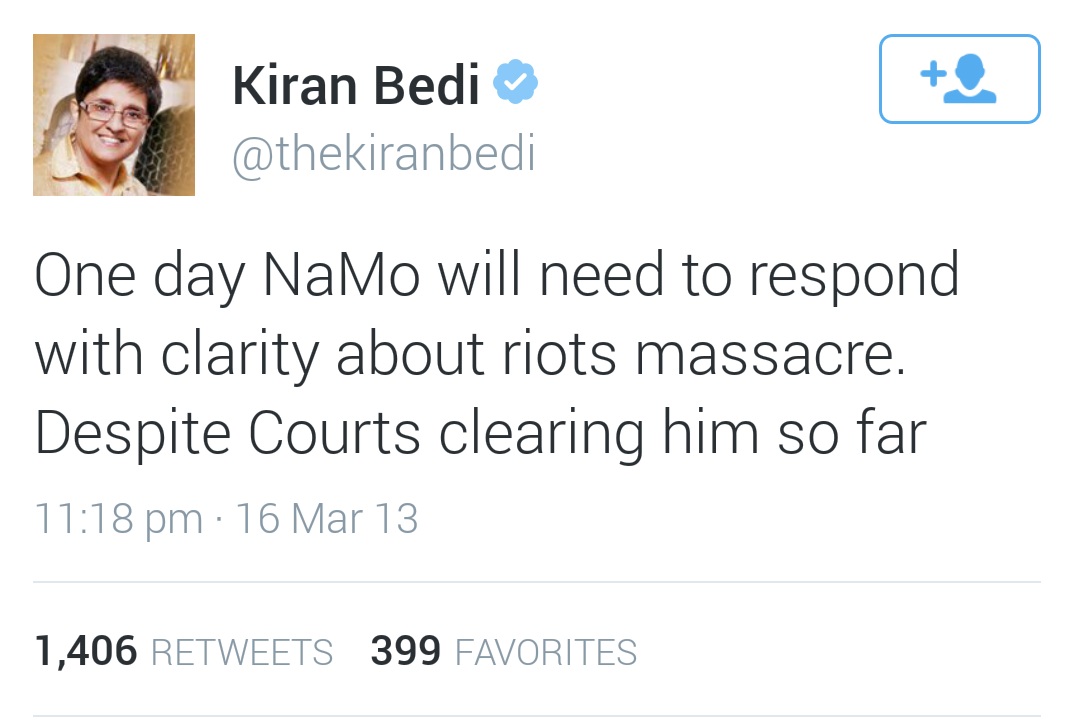This screenshot has height=727, width=1077.
Task: Follow Kiran Bedi using the top-right button
Action: (x=958, y=79)
